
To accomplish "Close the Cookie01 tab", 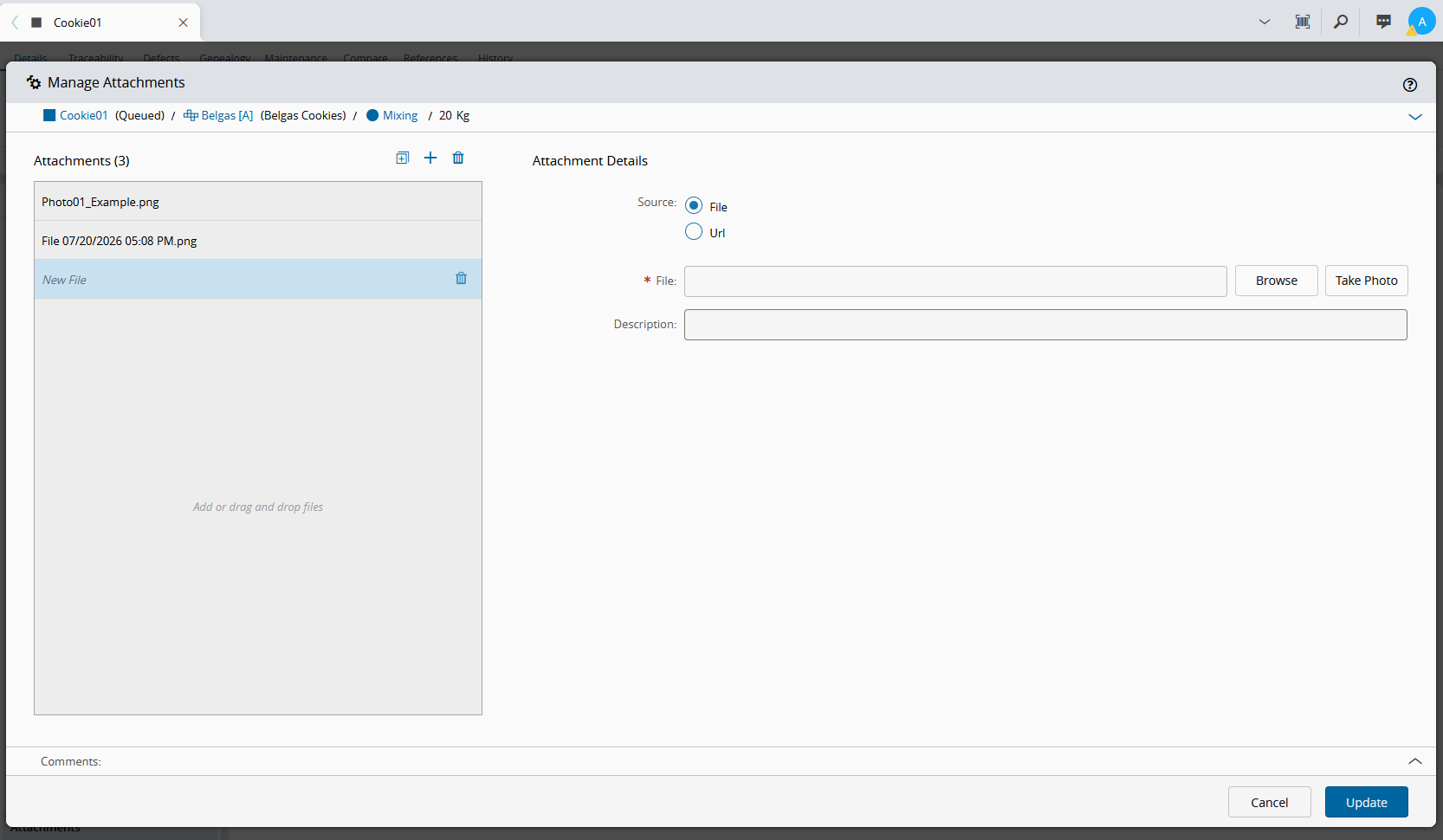I will 184,23.
